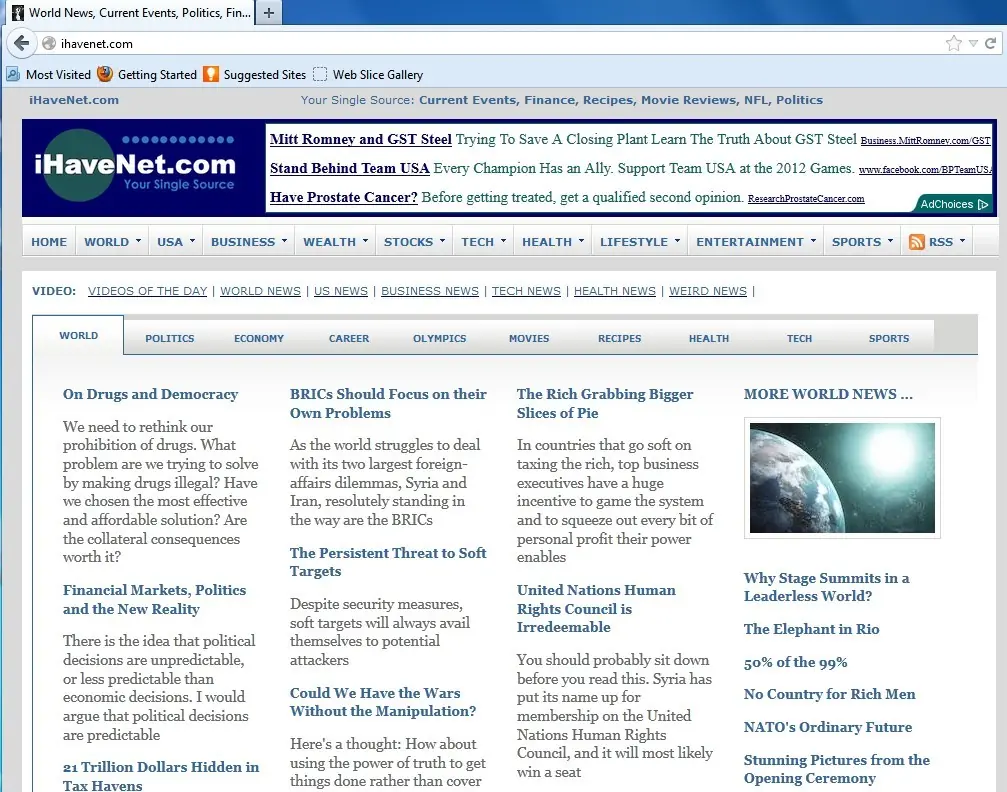The image size is (1007, 792).
Task: Bookmark page with the star icon
Action: coord(954,43)
